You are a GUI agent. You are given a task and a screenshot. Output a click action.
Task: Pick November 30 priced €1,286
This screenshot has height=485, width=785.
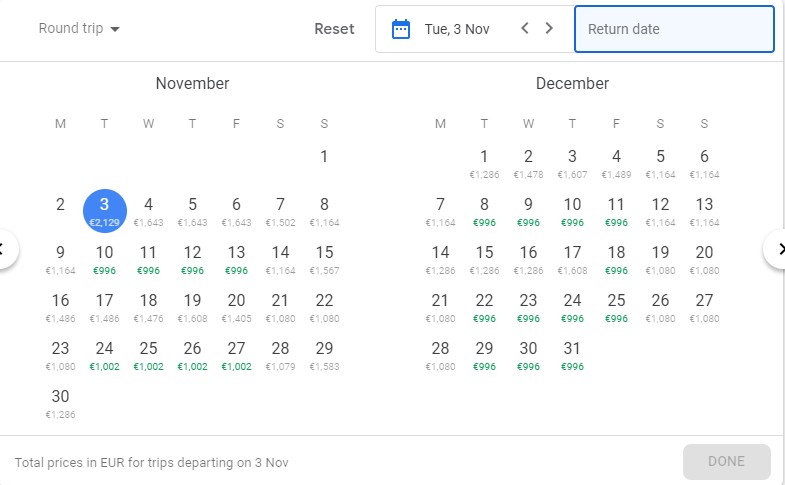coord(60,402)
